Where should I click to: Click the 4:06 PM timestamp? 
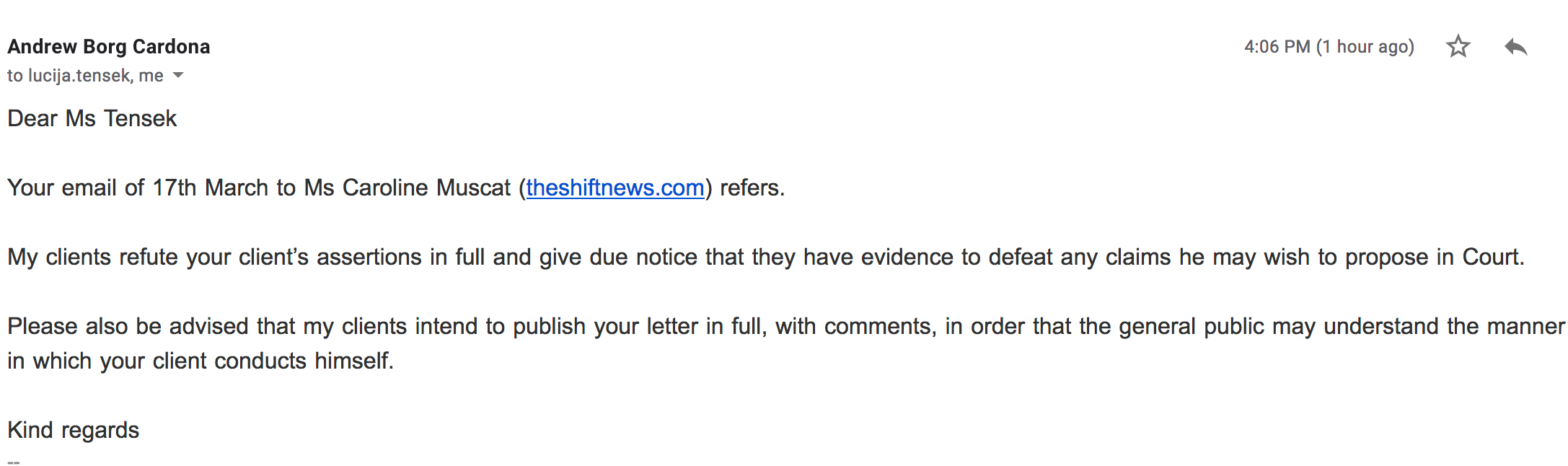point(1277,47)
